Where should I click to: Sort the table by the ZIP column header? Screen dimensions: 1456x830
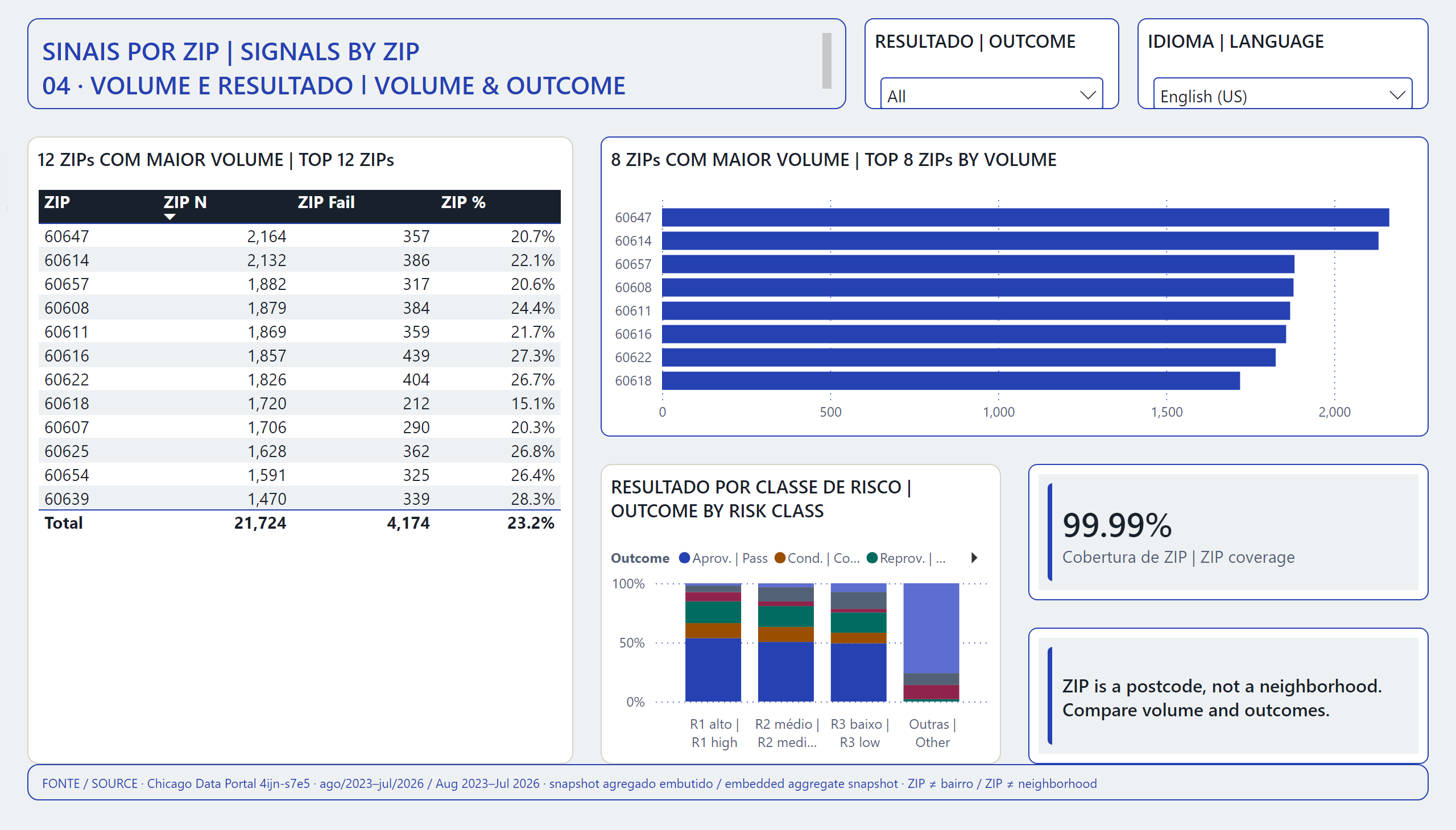(x=57, y=202)
